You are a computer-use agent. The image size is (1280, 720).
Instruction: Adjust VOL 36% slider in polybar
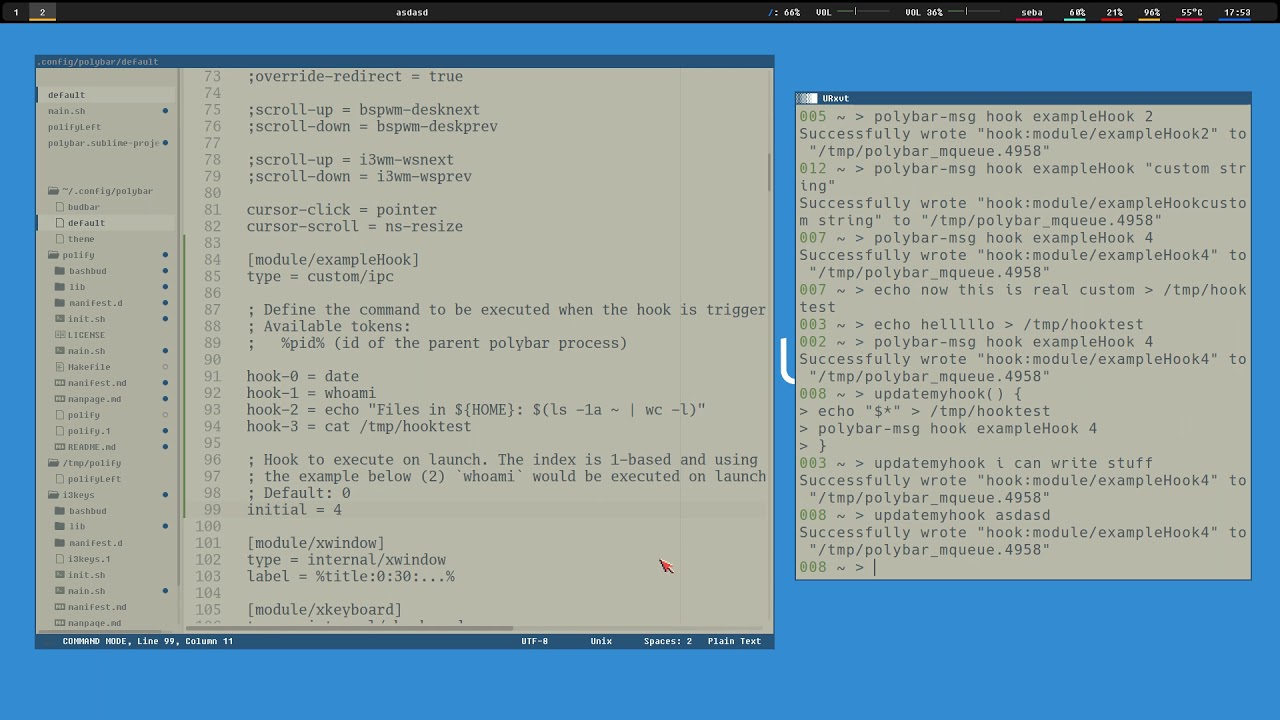pos(972,12)
